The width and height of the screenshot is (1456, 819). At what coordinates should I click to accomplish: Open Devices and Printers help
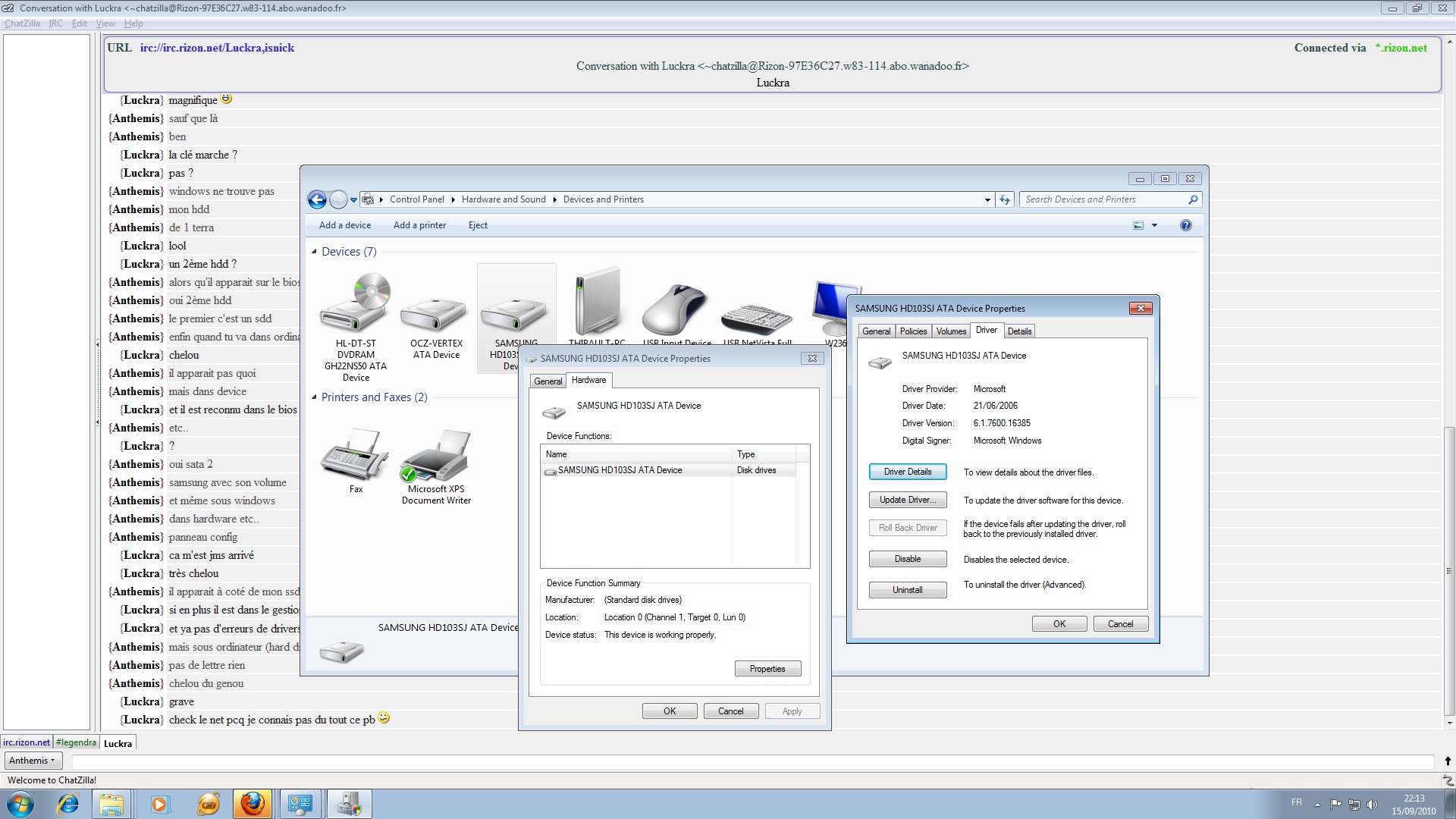[x=1186, y=225]
